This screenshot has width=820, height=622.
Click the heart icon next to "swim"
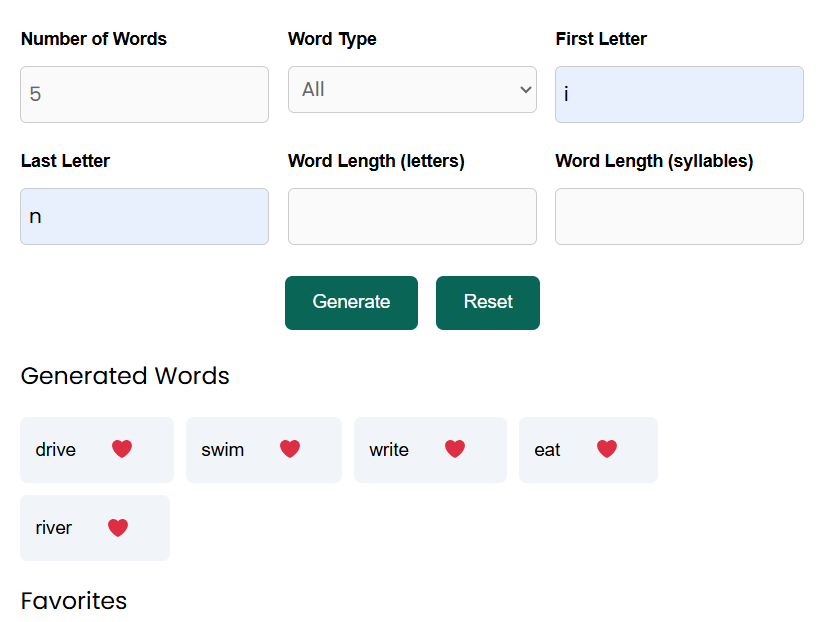tap(289, 450)
